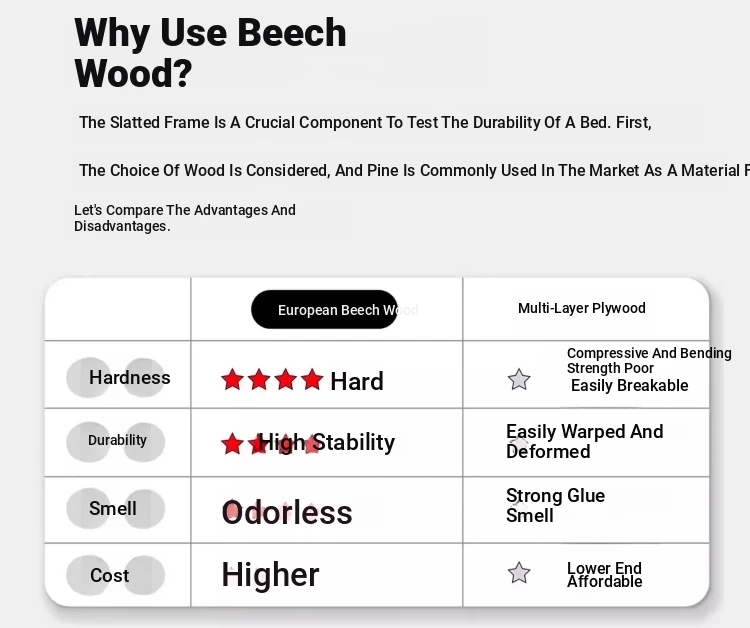Click the Higher cost text cell
Viewport: 750px width, 628px height.
(x=270, y=574)
